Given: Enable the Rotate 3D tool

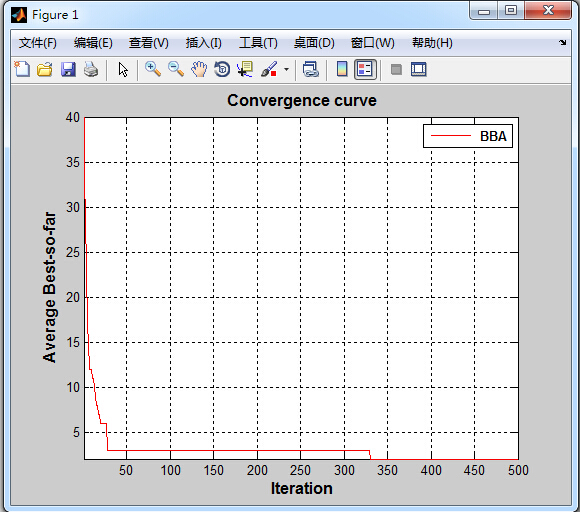Looking at the screenshot, I should click(222, 69).
